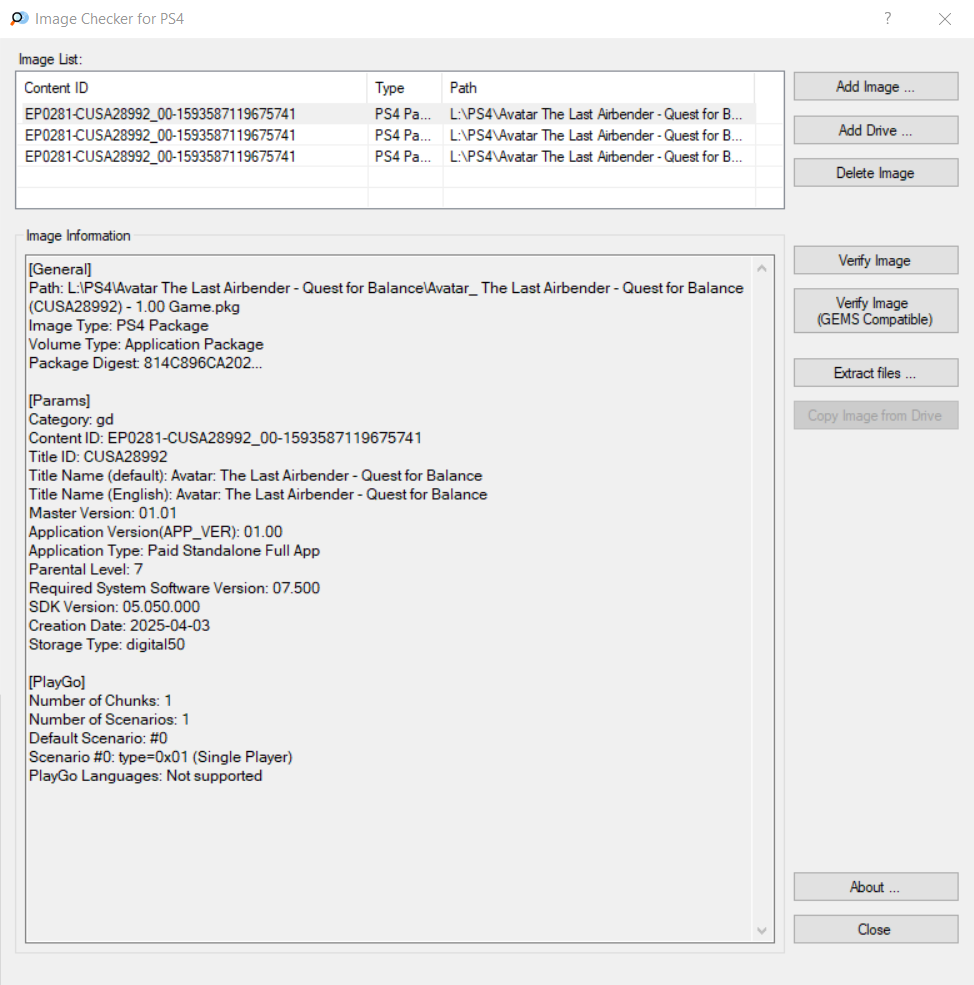Click the question mark help button
This screenshot has height=985, width=974.
point(887,19)
